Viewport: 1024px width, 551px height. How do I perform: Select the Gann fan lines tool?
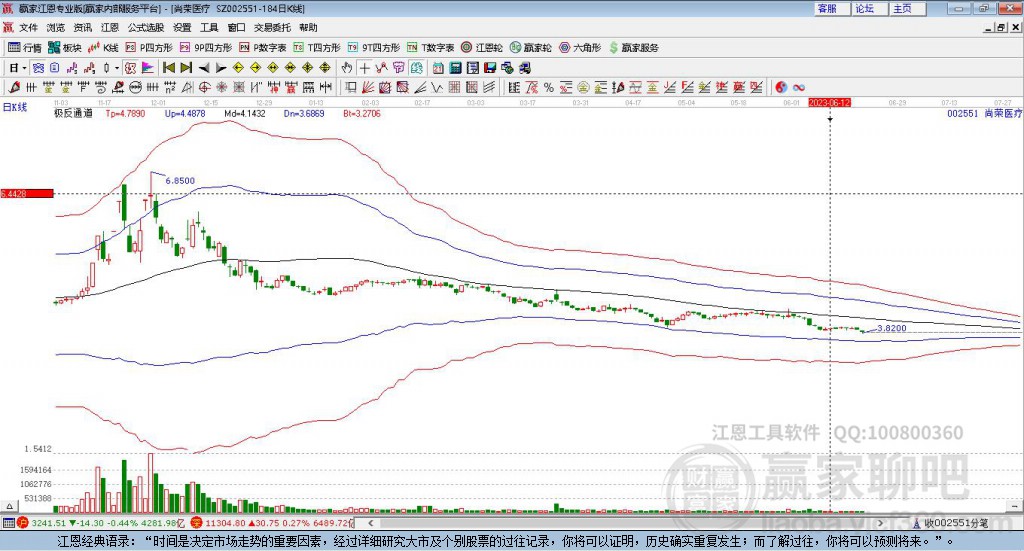pos(367,87)
